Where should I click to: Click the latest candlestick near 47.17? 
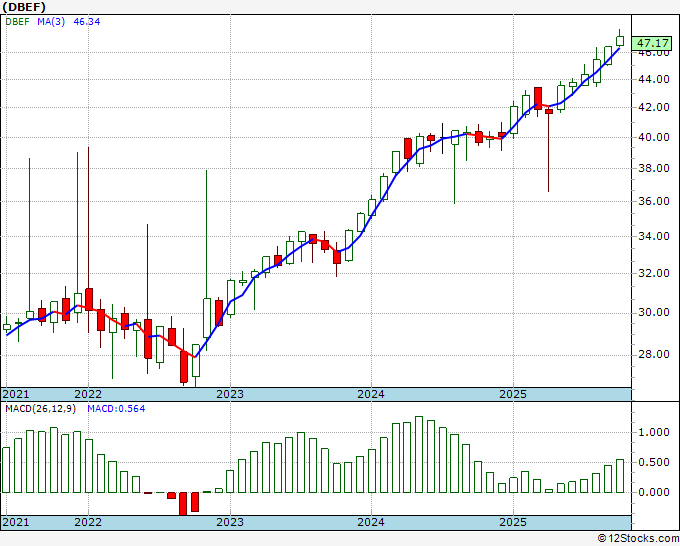(x=620, y=41)
